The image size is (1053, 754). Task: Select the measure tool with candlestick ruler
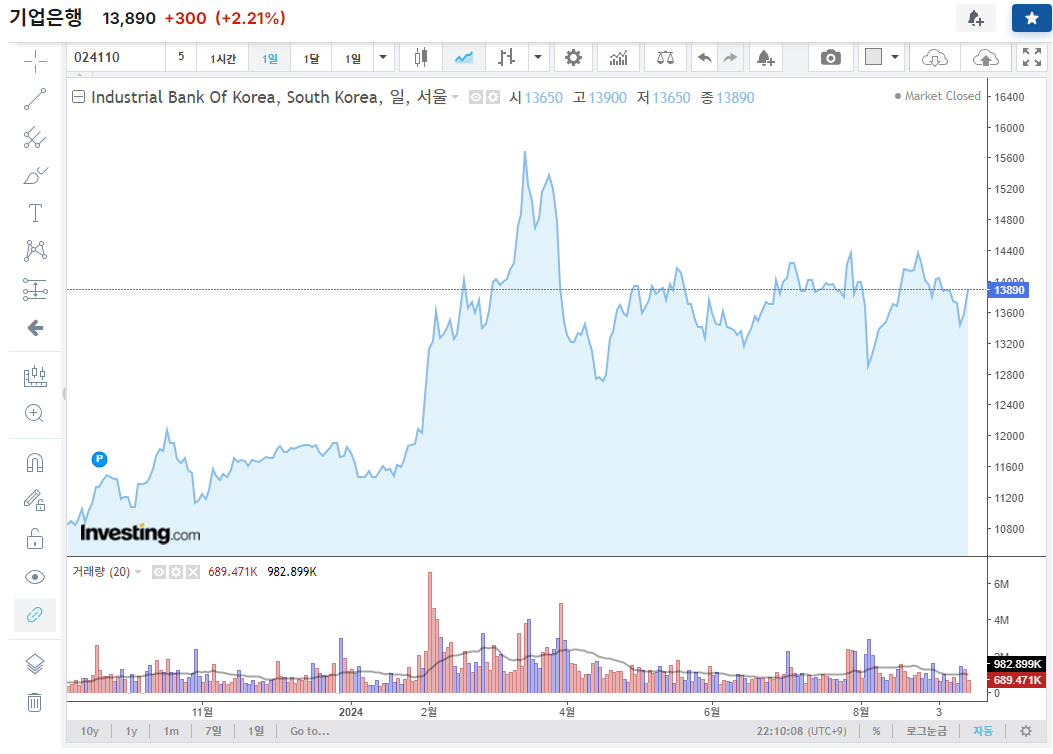coord(35,376)
